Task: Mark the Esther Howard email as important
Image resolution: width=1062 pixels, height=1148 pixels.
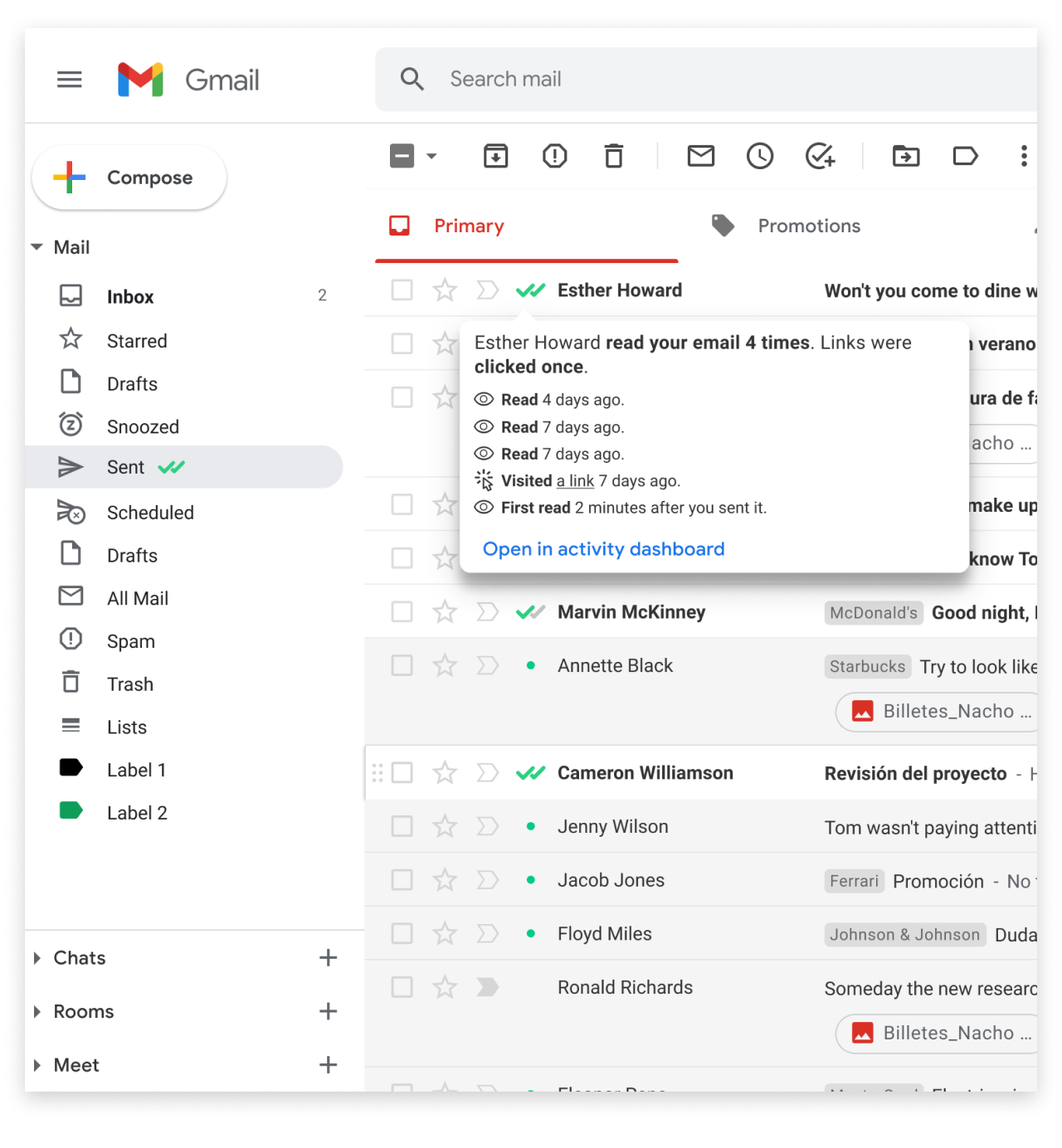Action: (x=488, y=290)
